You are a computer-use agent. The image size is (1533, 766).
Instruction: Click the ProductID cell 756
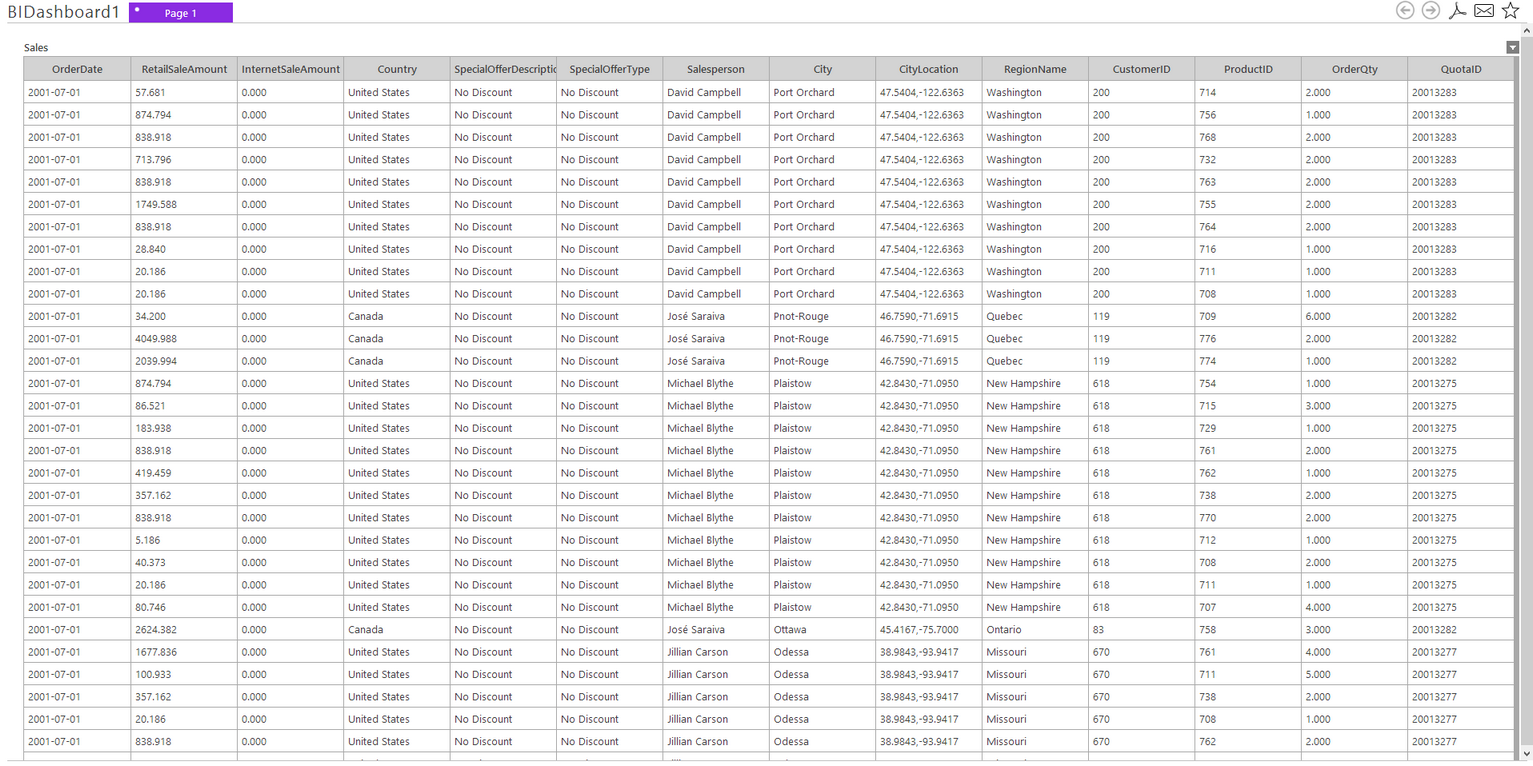(1248, 115)
